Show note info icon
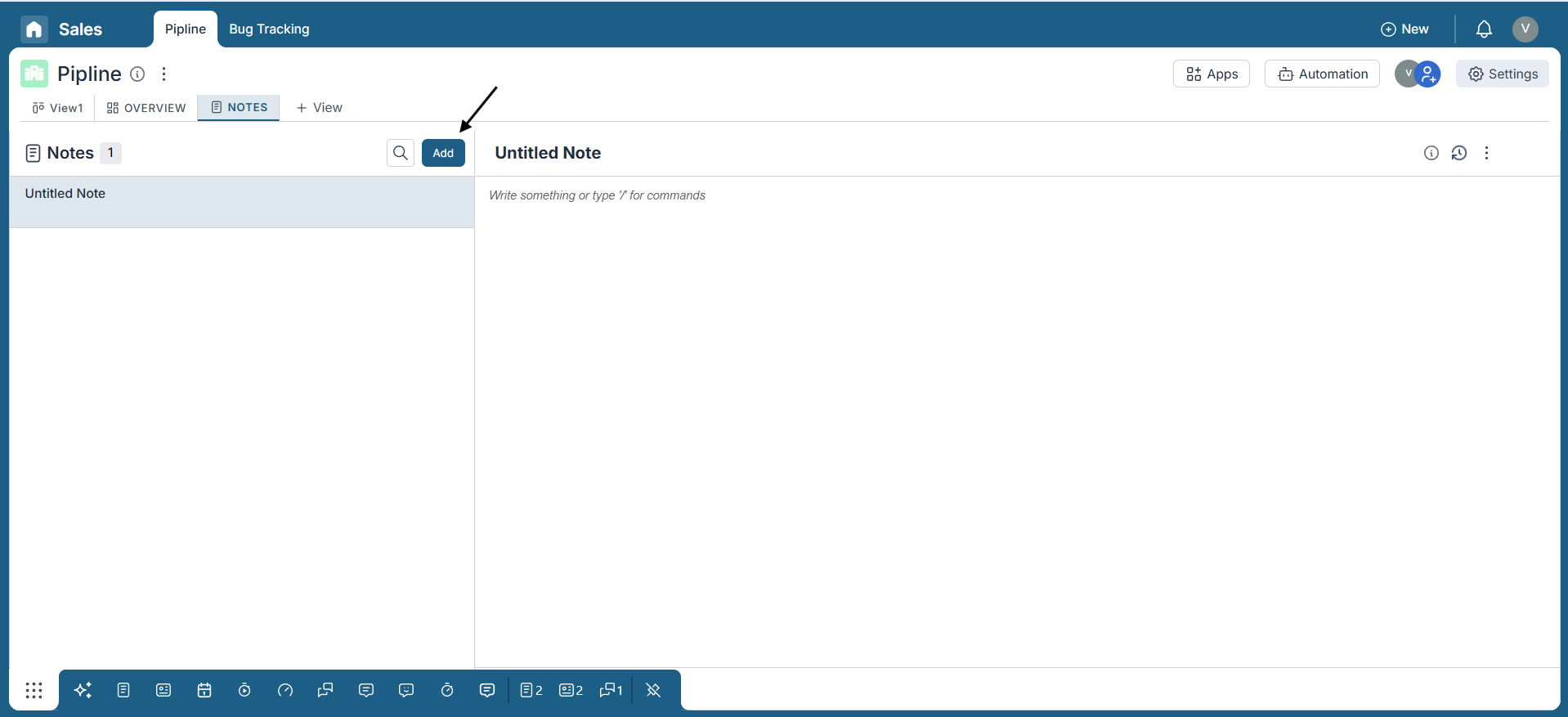This screenshot has width=1568, height=717. (1431, 153)
